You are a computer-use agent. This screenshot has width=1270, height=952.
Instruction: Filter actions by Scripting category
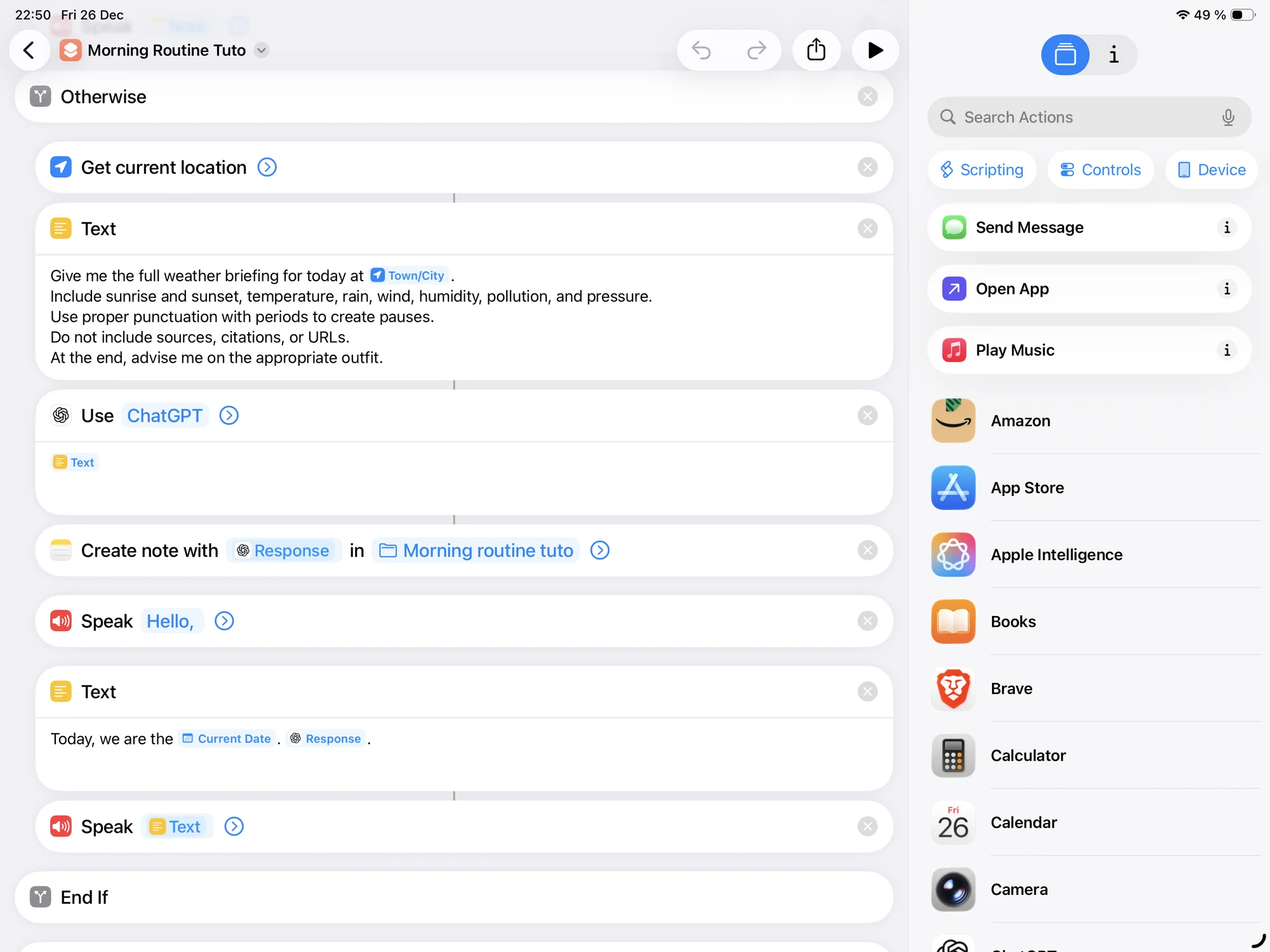pos(982,170)
